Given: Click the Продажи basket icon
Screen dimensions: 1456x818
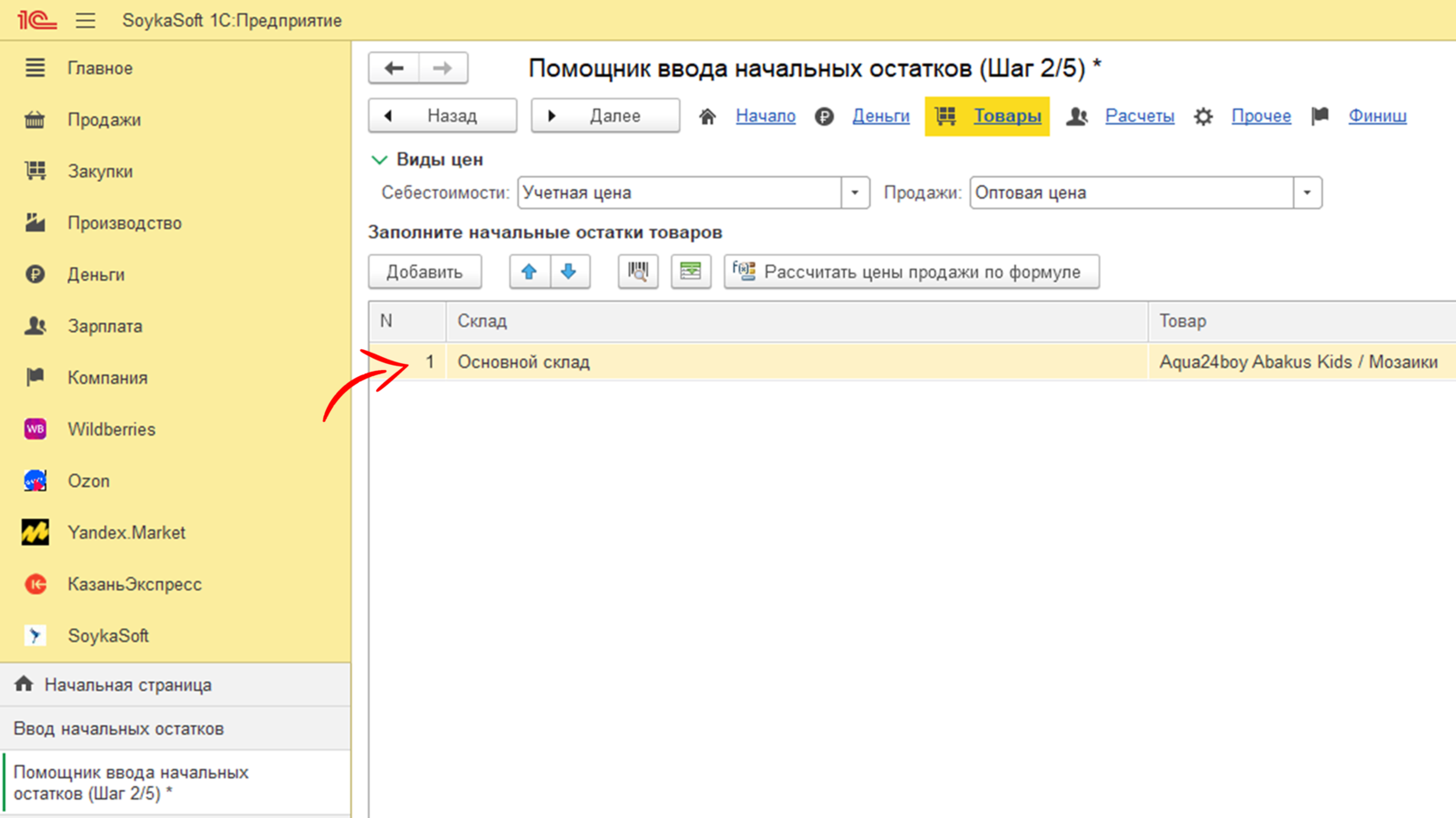Looking at the screenshot, I should point(35,120).
